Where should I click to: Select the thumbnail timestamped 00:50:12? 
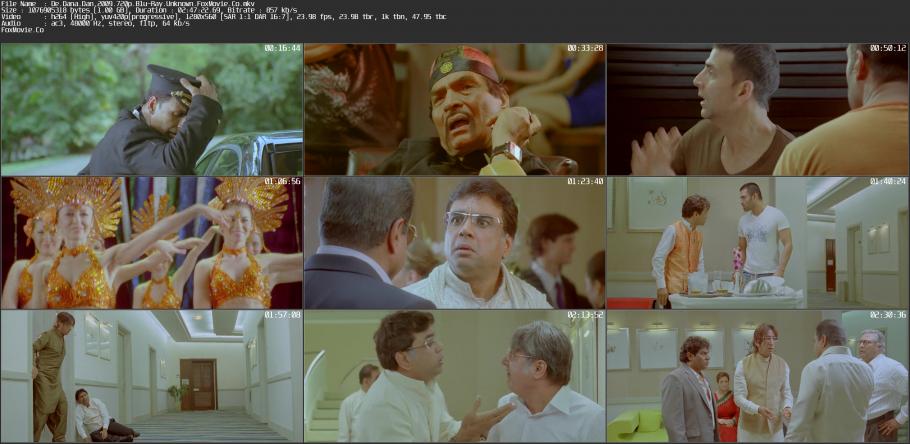click(757, 109)
